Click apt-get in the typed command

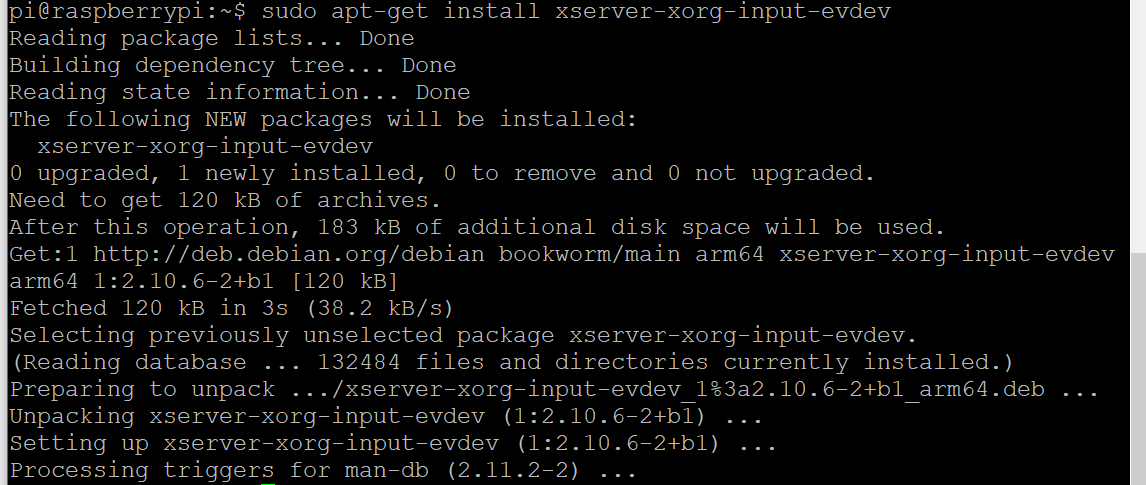click(380, 12)
